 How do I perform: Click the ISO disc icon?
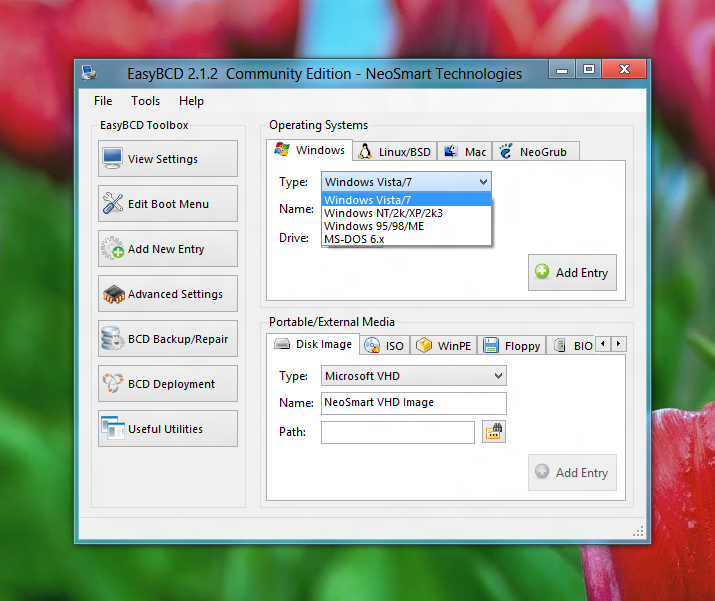[x=372, y=345]
